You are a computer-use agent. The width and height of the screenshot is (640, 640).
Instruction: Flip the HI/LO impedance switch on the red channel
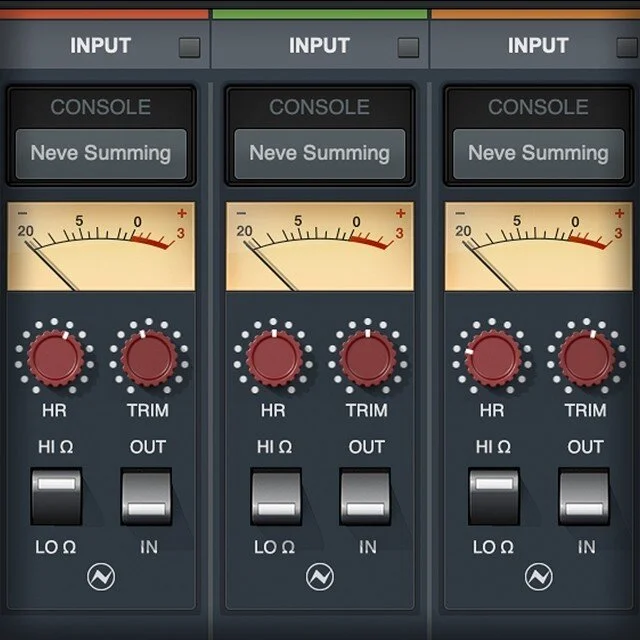coord(56,496)
